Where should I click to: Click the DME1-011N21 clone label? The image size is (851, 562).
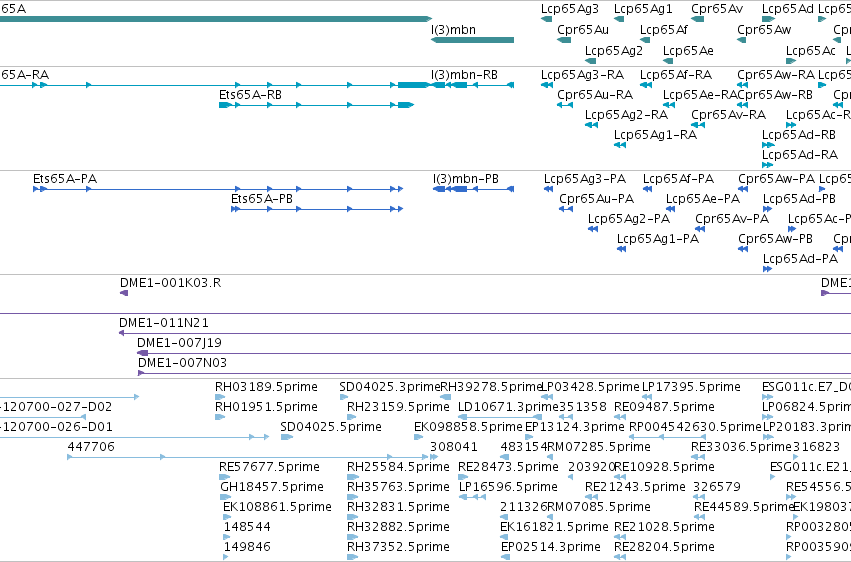pyautogui.click(x=164, y=323)
